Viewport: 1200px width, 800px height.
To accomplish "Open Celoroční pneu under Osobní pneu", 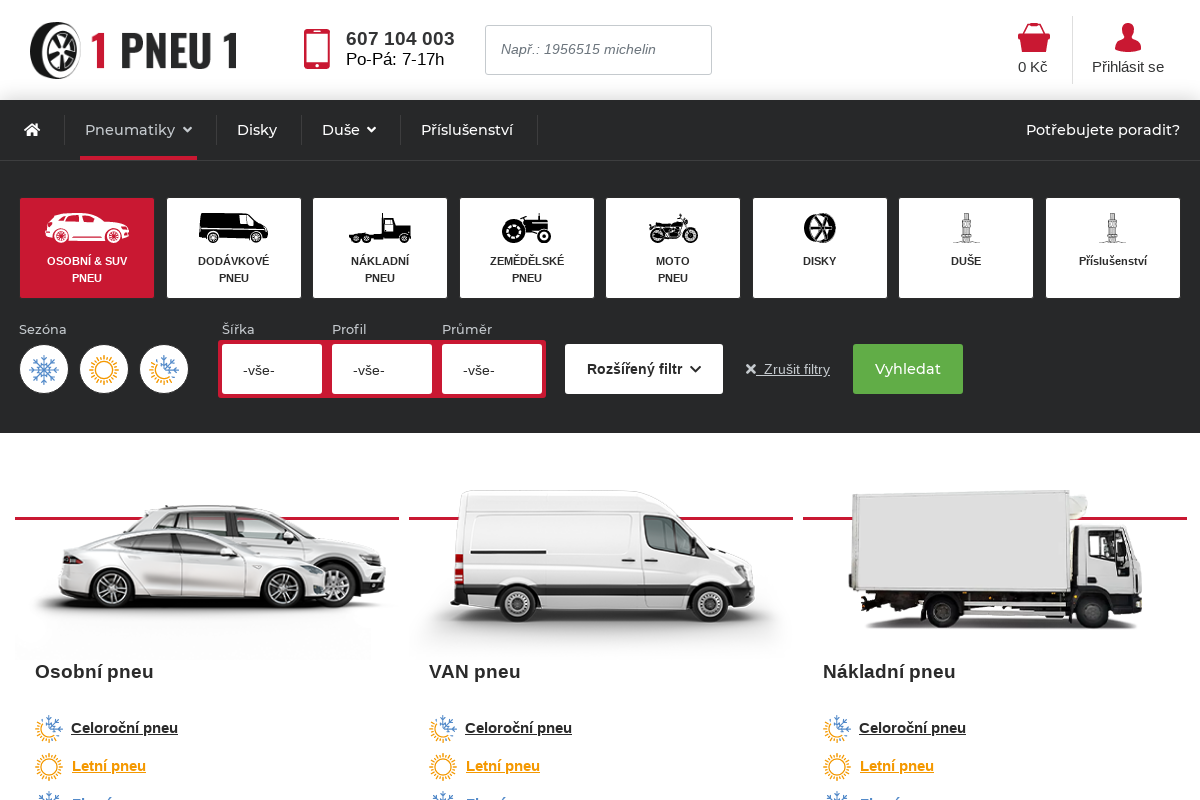I will (x=124, y=728).
